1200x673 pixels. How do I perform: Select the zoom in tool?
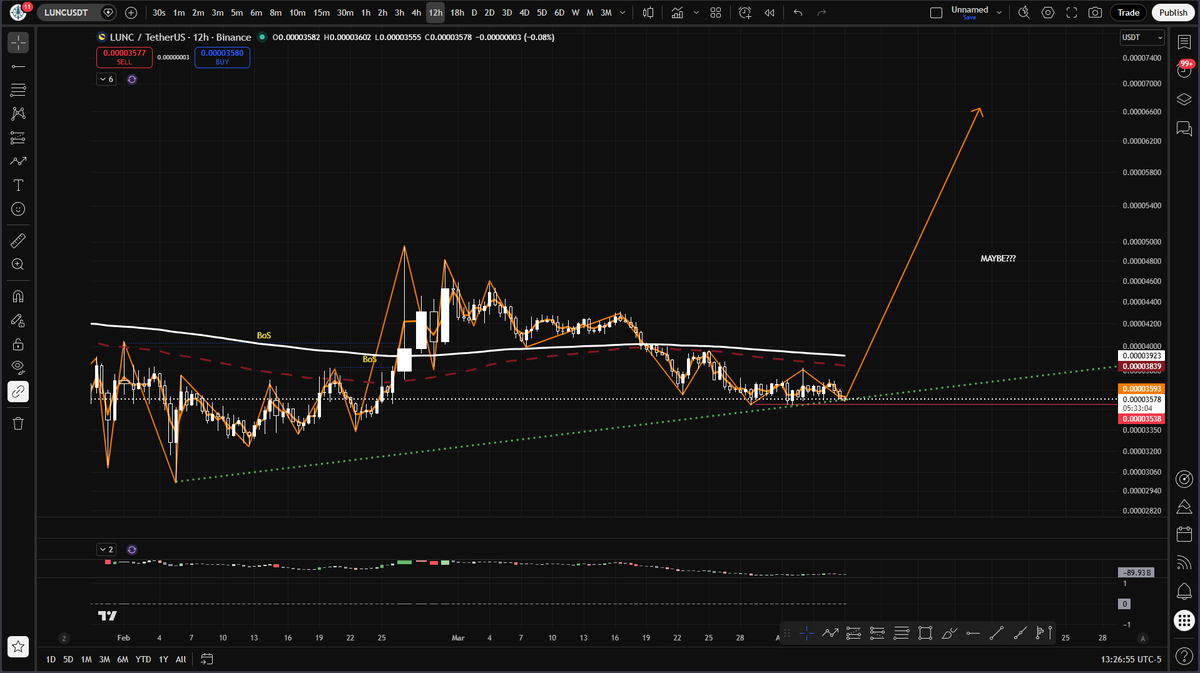click(18, 264)
